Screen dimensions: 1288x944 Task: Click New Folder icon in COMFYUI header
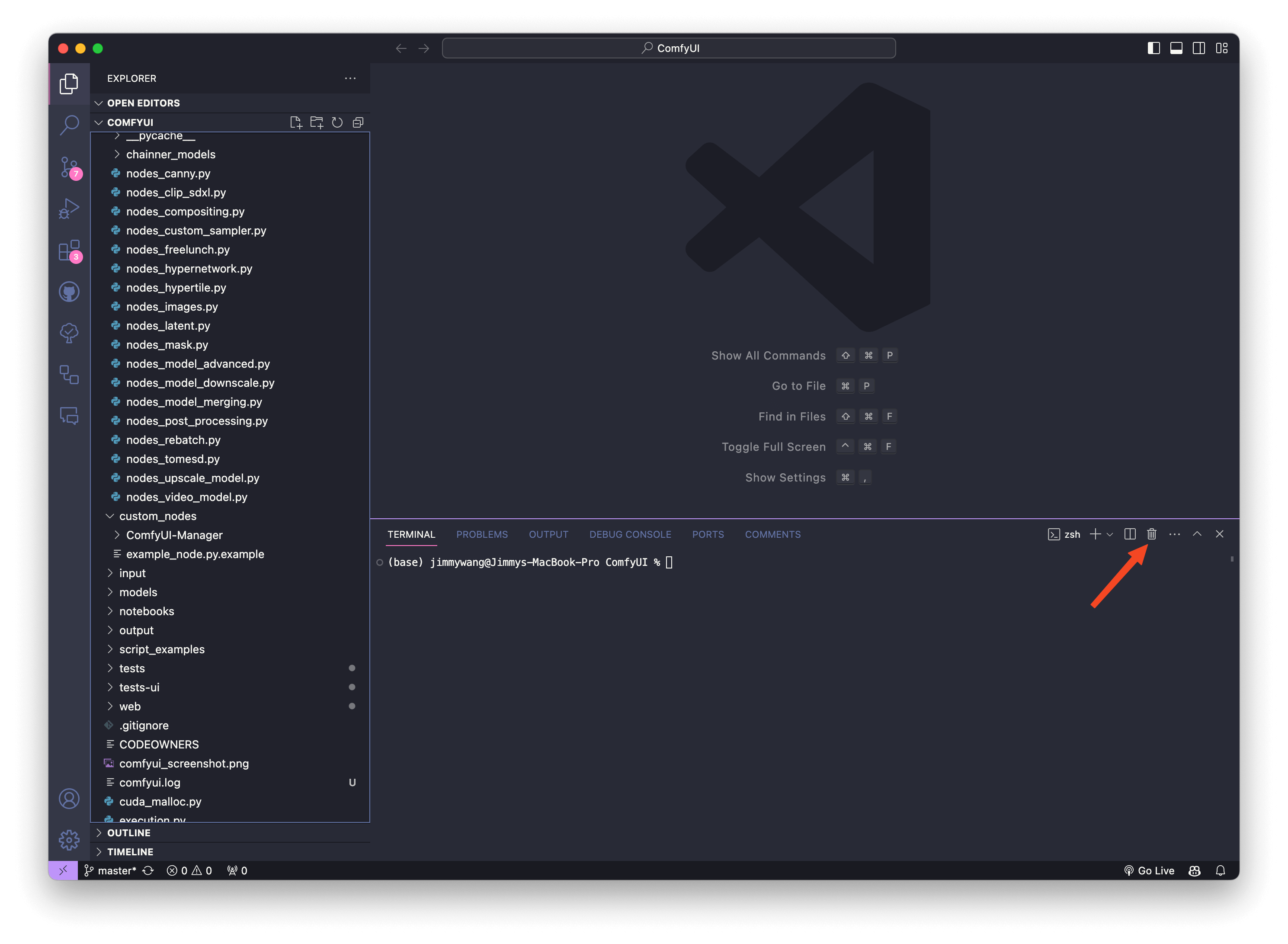317,122
